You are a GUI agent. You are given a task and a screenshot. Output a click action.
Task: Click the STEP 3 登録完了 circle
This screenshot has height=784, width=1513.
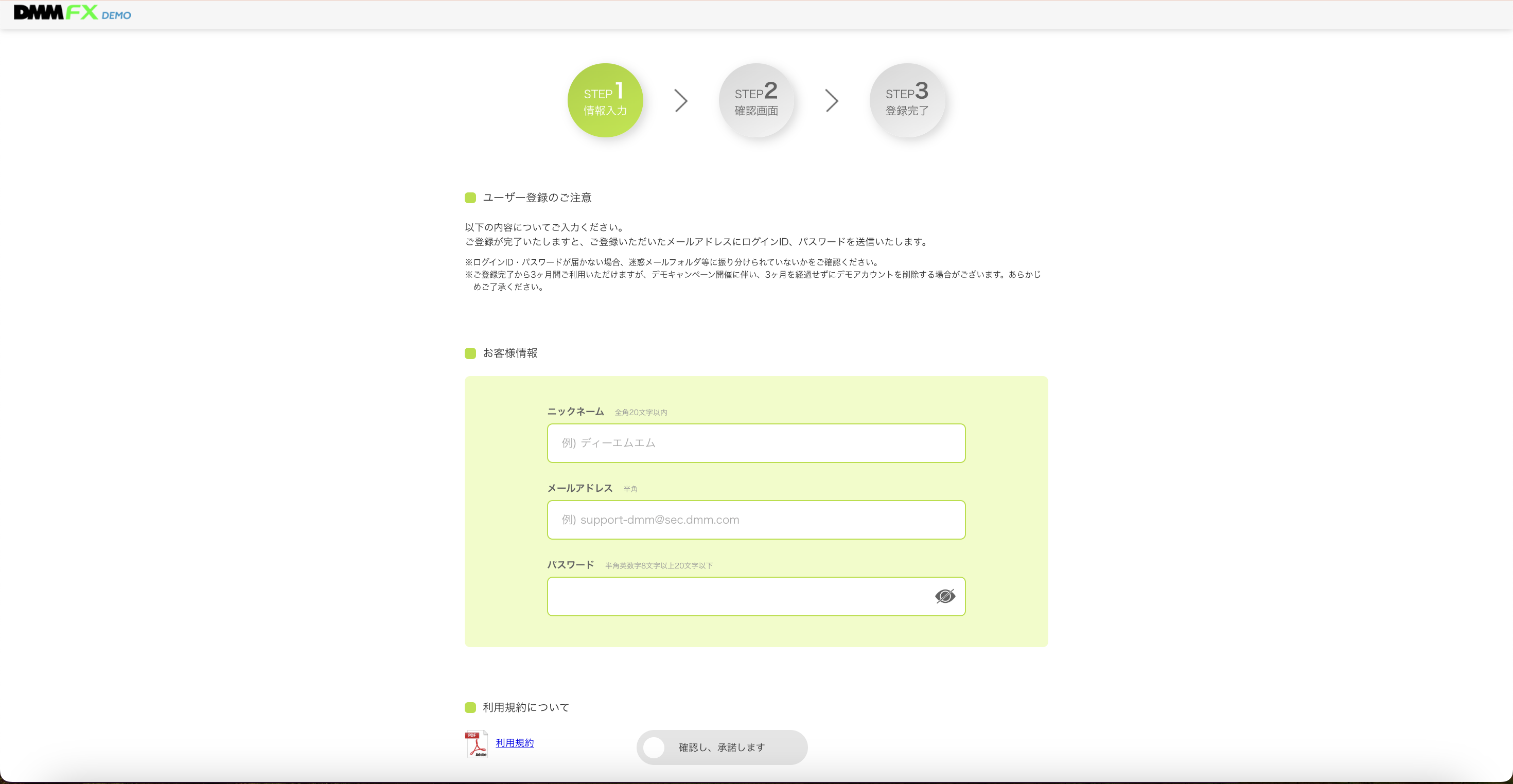(x=907, y=100)
